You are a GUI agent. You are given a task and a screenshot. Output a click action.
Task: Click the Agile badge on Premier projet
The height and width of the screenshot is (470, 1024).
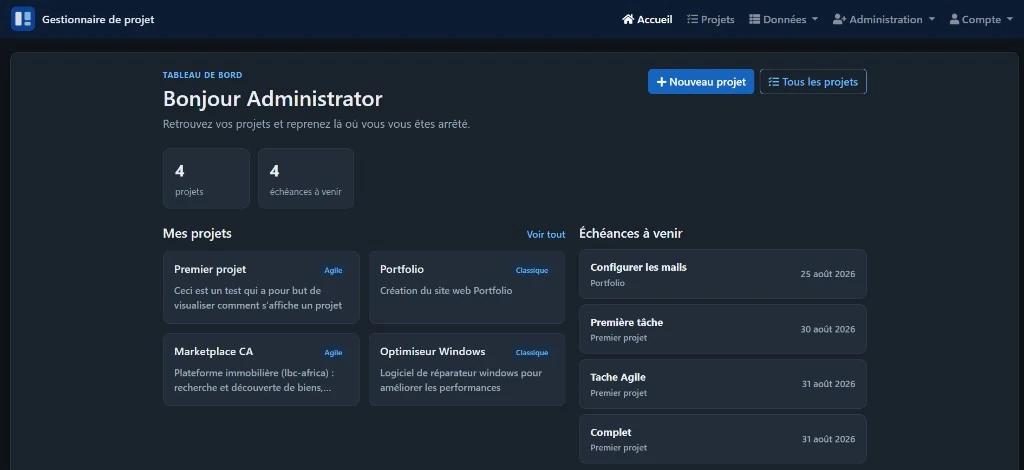point(333,270)
